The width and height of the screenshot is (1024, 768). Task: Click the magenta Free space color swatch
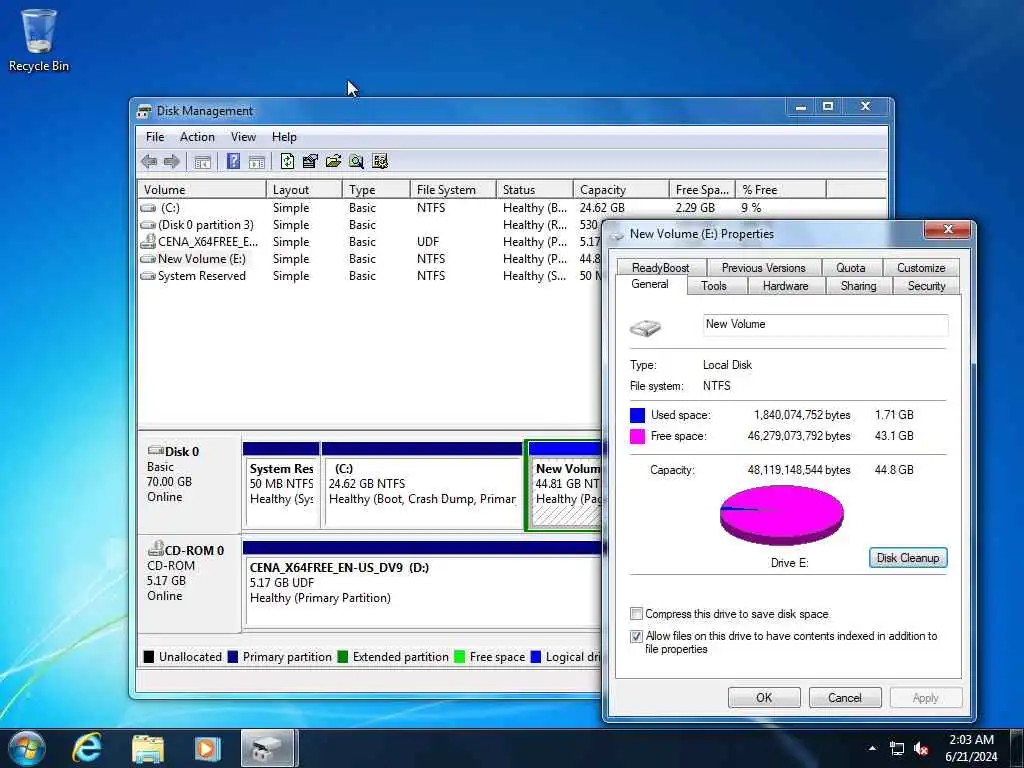(x=637, y=436)
